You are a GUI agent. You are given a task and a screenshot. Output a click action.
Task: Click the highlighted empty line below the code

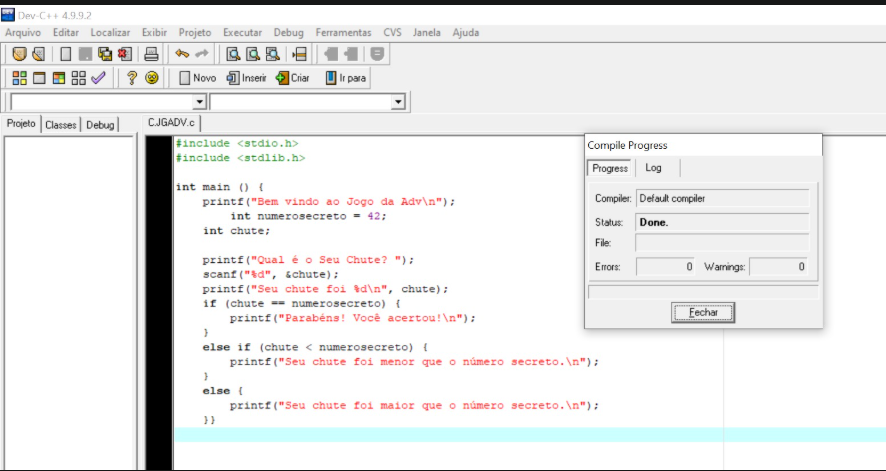tap(530, 435)
